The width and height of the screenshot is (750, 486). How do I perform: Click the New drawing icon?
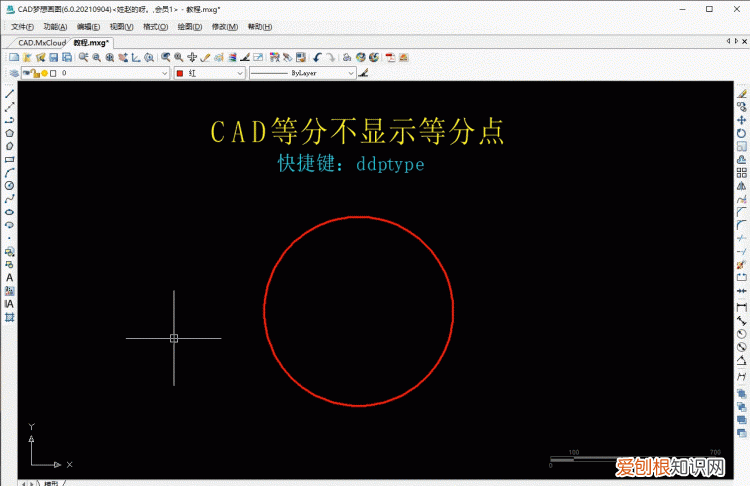[14, 57]
